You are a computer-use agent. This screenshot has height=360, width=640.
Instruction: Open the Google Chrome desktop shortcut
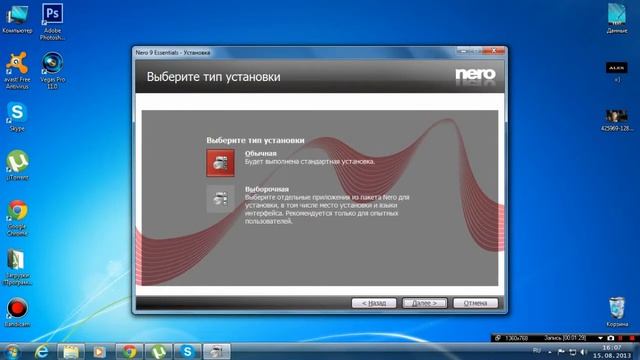click(x=17, y=218)
